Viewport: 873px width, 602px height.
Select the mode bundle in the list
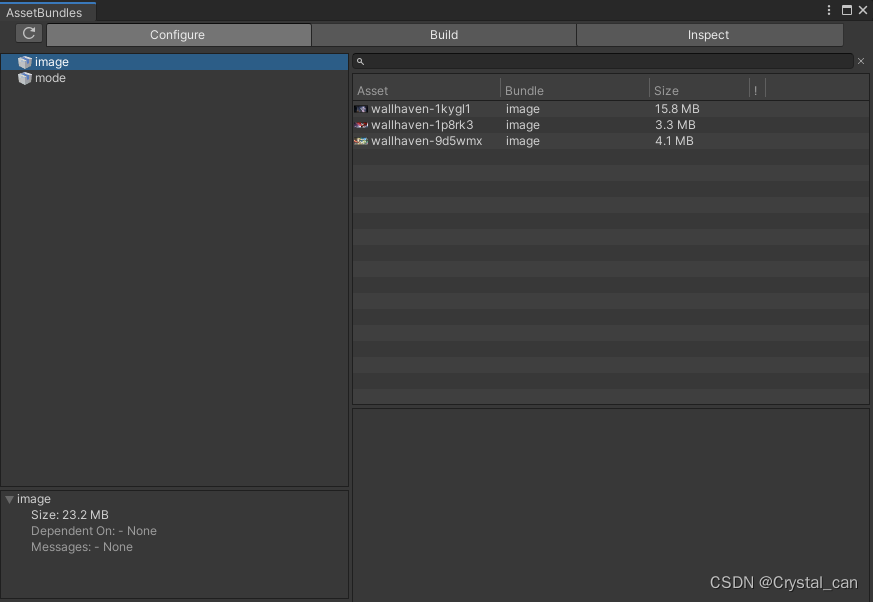pos(46,78)
